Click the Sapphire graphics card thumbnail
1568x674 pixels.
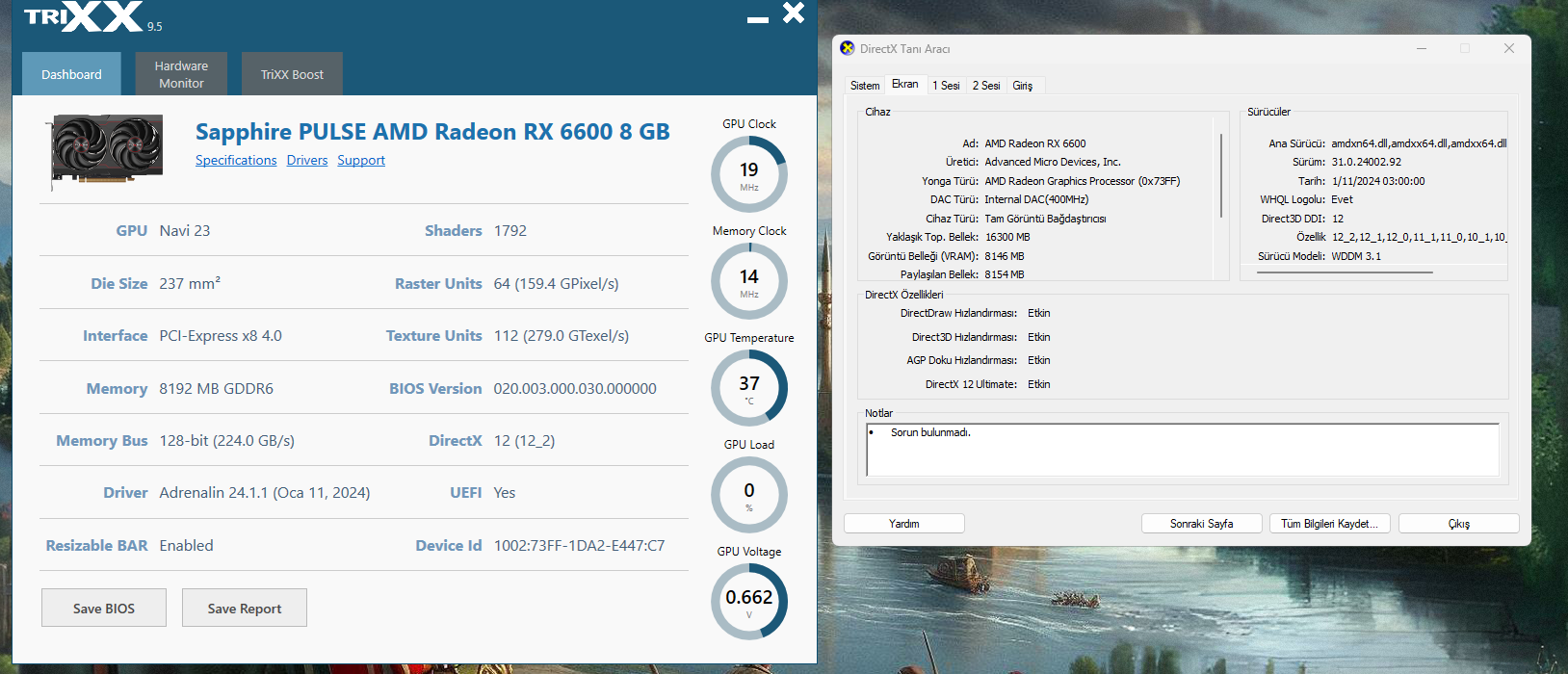pos(105,151)
